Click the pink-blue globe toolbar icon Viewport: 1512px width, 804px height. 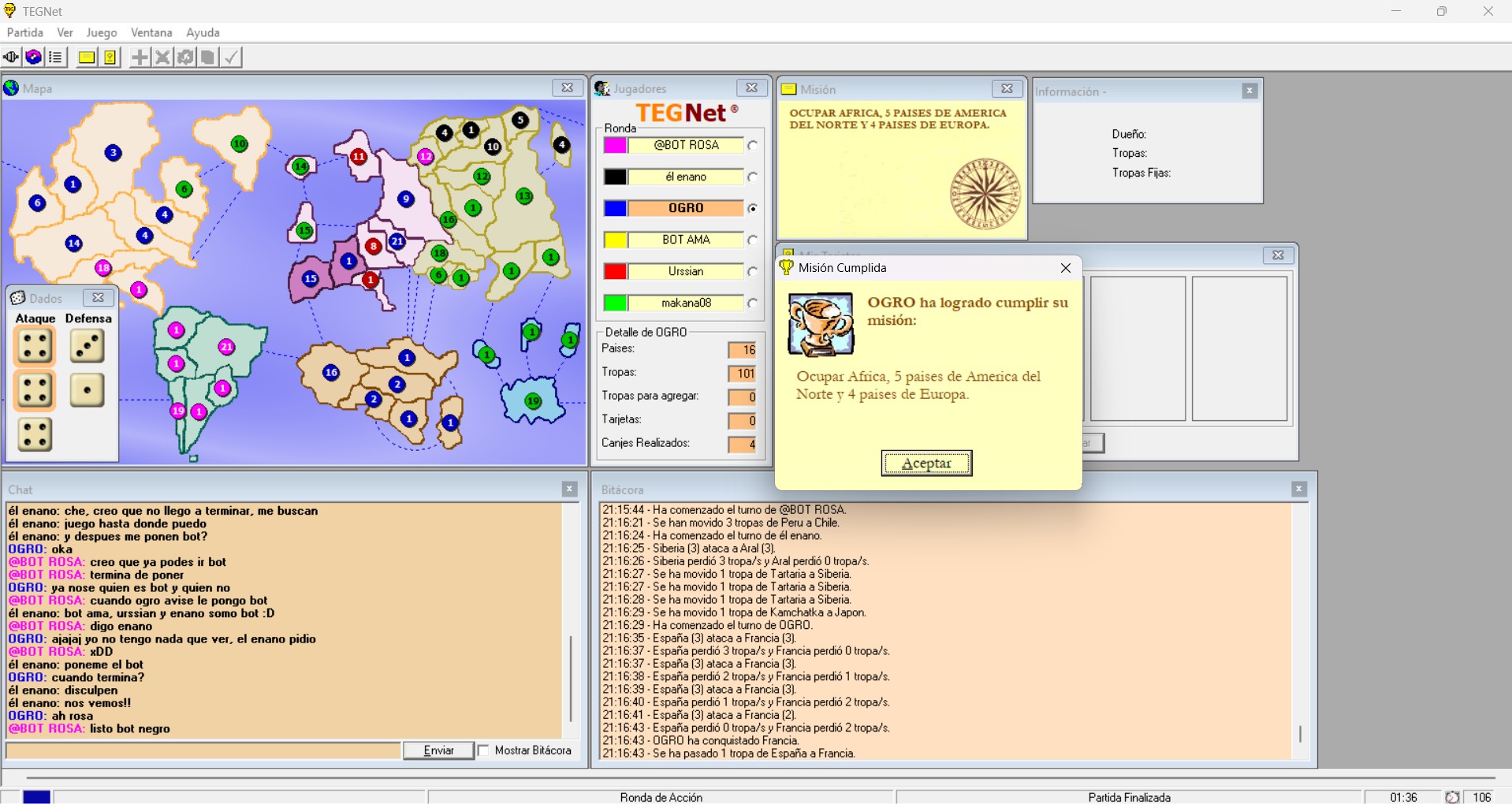33,58
